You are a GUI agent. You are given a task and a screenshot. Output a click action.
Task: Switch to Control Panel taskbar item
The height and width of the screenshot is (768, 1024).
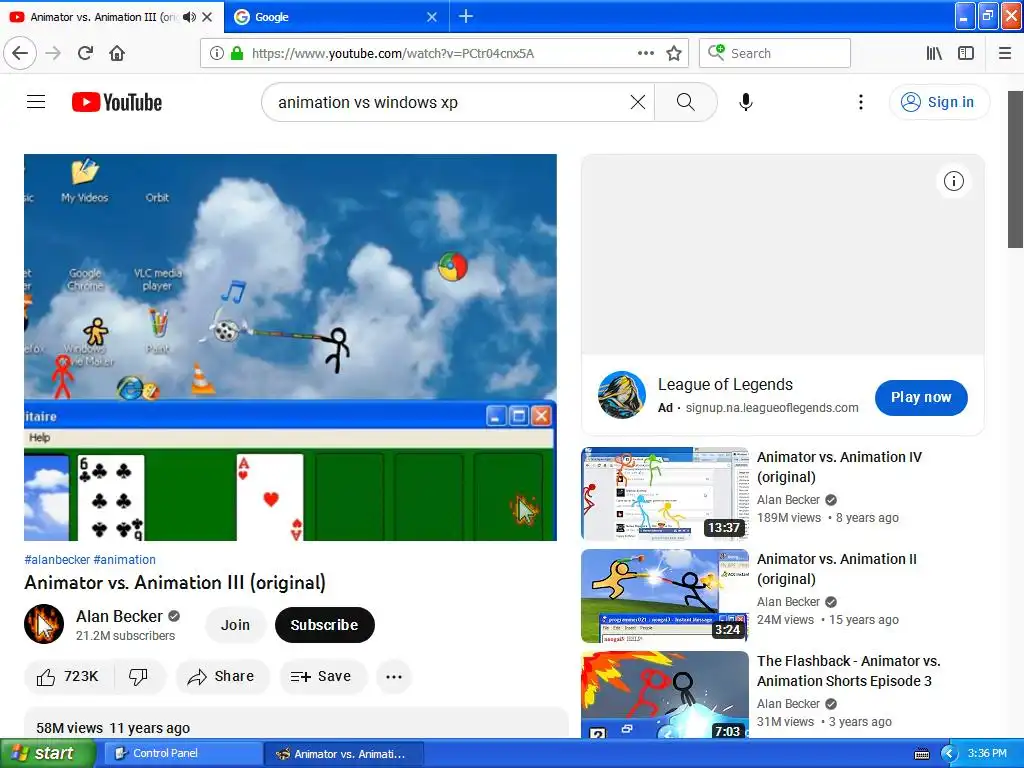click(183, 754)
